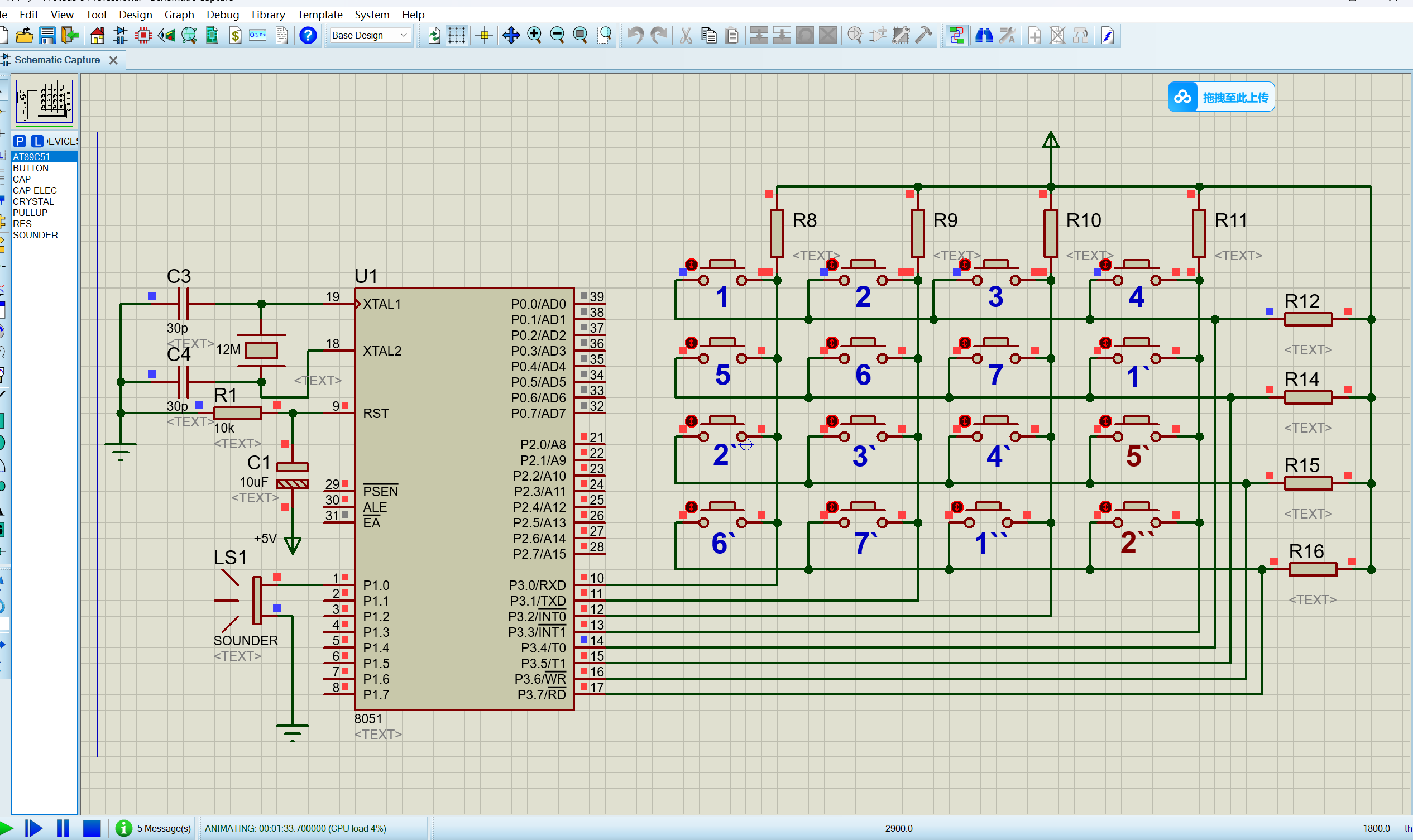Open the Search and Tag binoculars icon
Viewport: 1413px width, 840px height.
pos(984,36)
